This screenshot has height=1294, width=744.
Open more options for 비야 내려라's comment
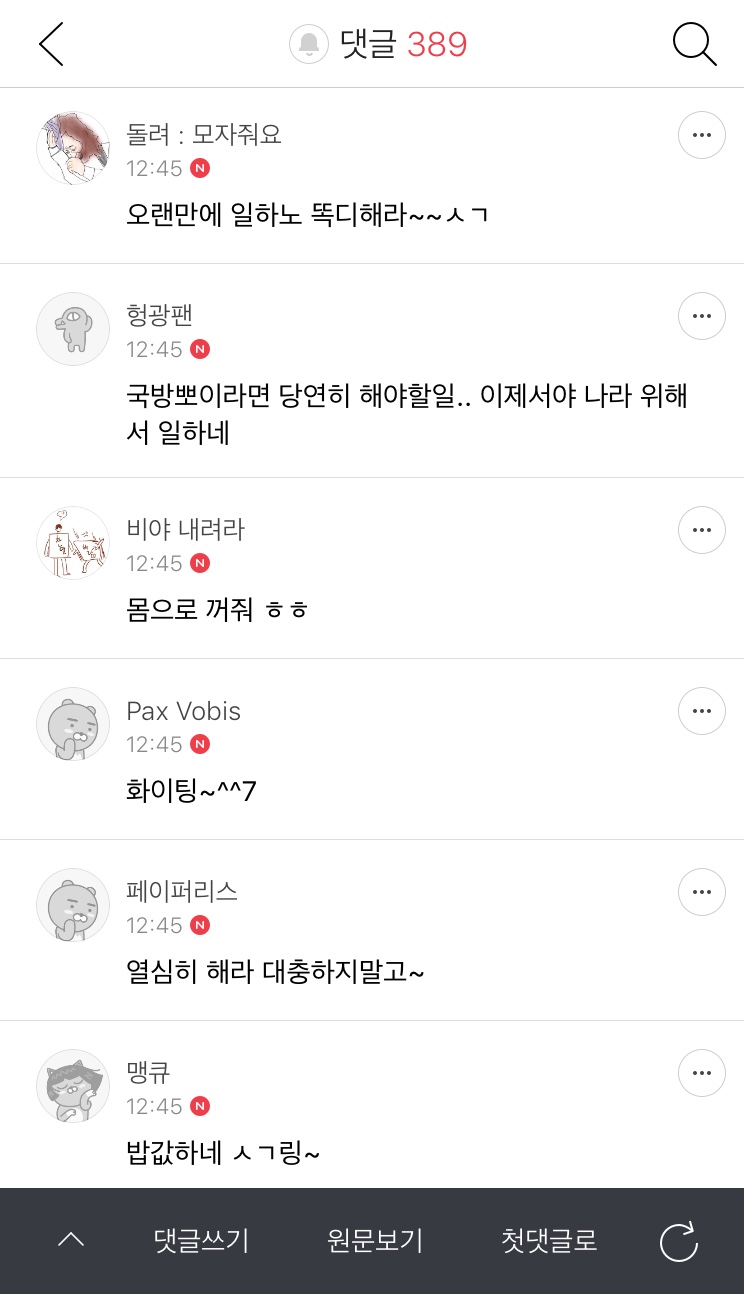701,530
